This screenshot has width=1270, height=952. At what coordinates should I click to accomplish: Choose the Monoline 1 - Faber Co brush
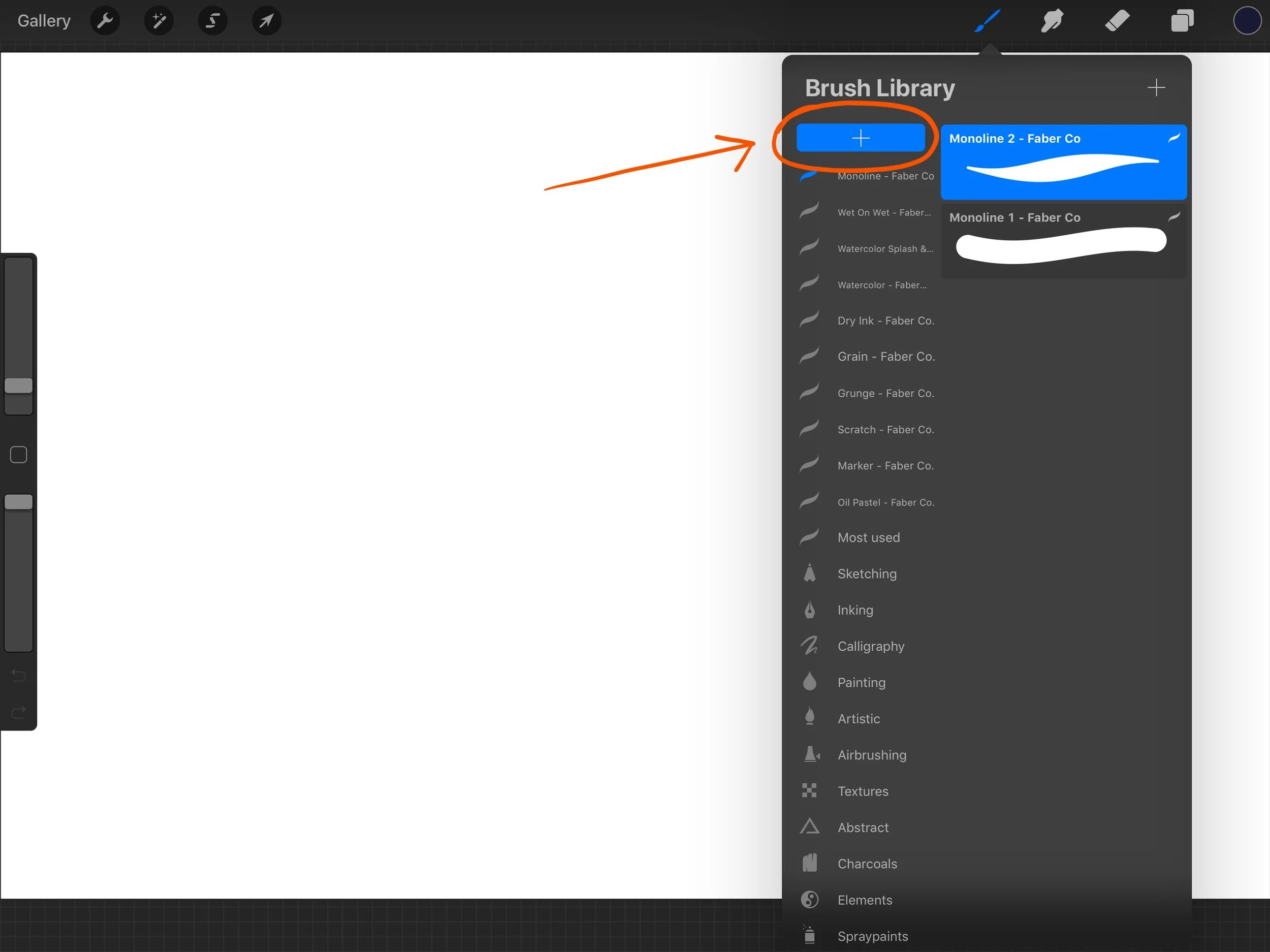pyautogui.click(x=1063, y=241)
